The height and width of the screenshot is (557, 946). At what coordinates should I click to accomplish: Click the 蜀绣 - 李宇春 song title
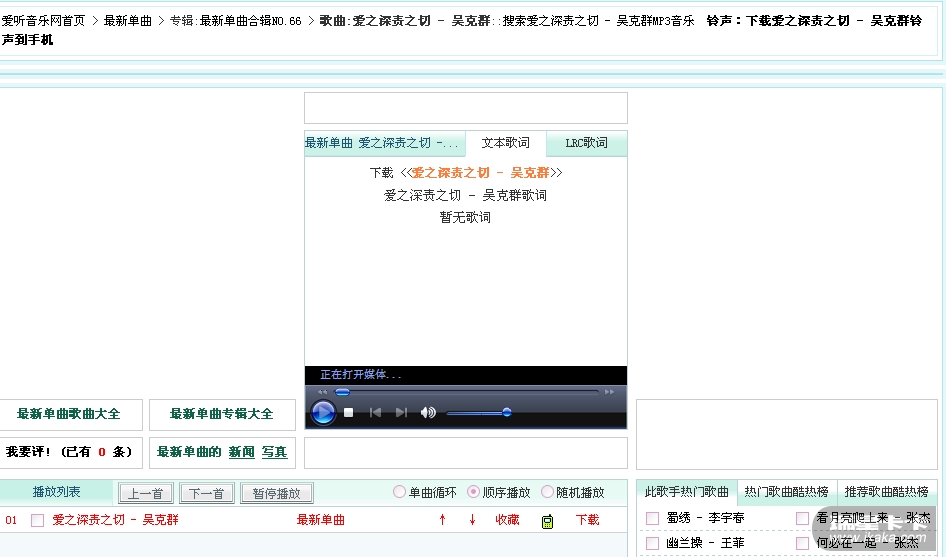click(705, 518)
